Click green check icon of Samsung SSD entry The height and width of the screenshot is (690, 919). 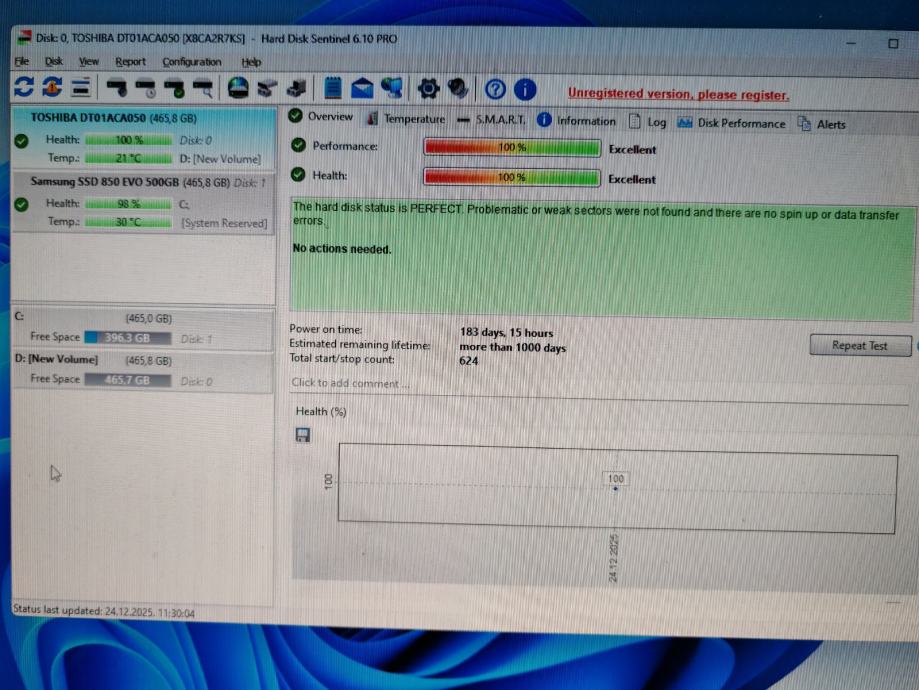[22, 205]
